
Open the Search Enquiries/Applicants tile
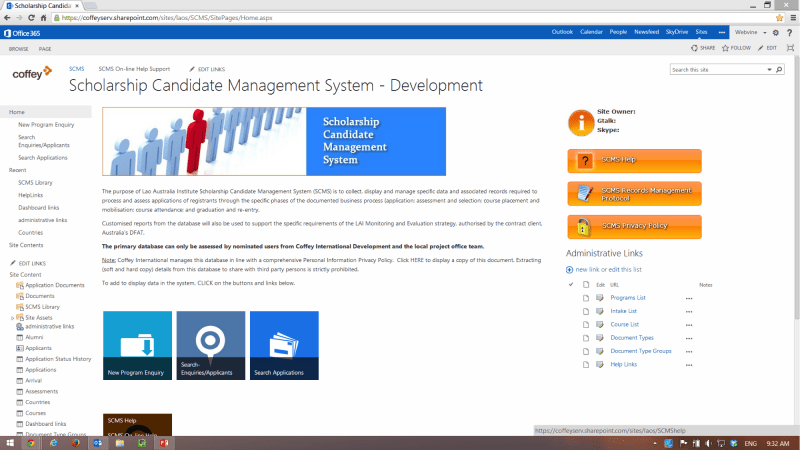(211, 345)
